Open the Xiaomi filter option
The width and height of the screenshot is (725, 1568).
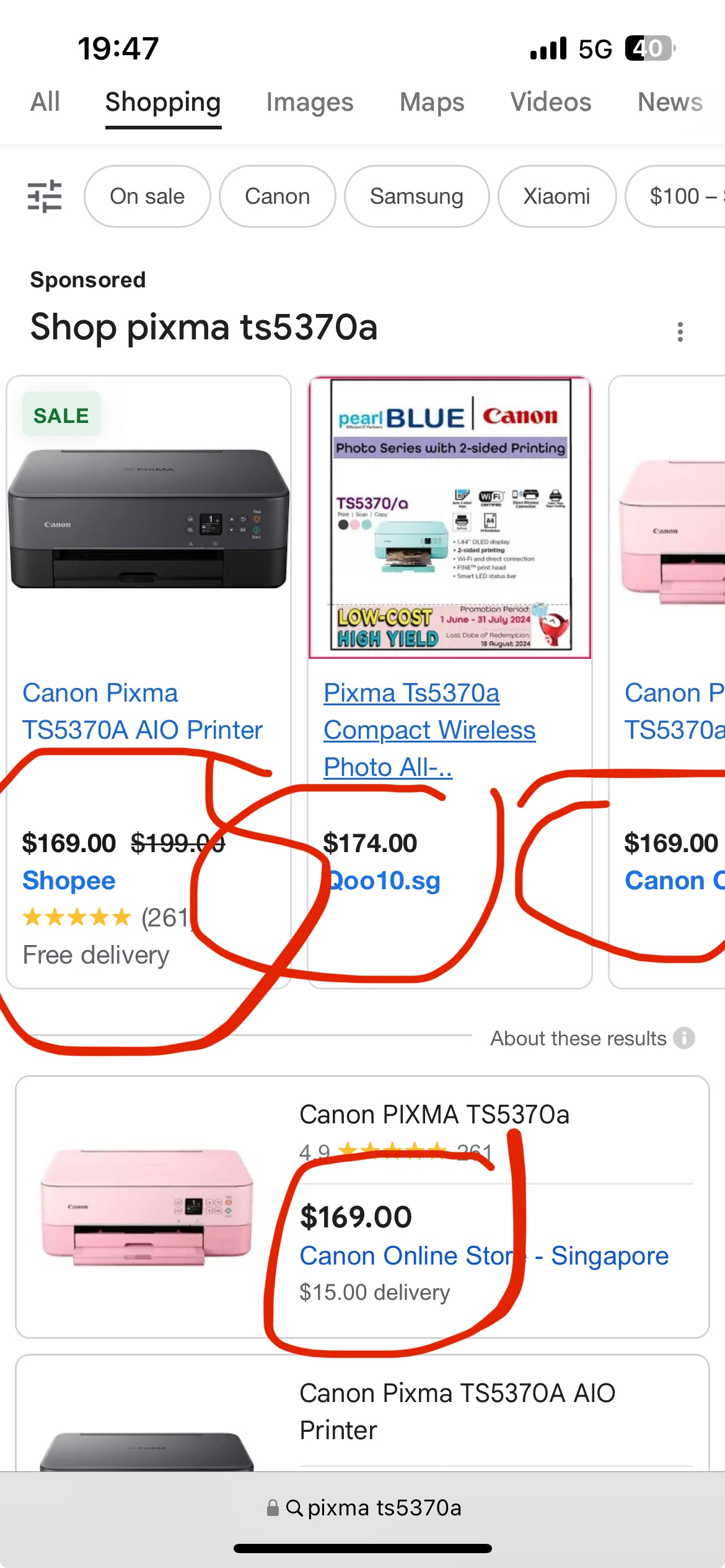coord(556,196)
